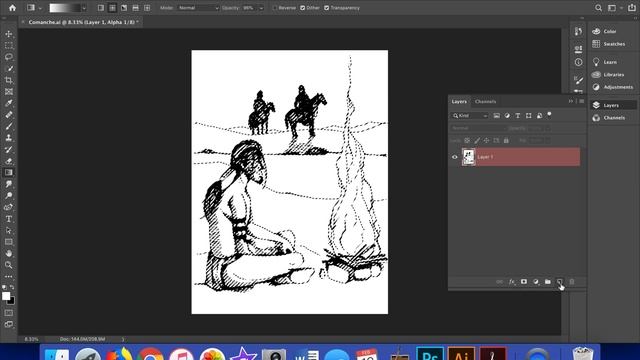Create a new group folder
Viewport: 640px width, 360px height.
(548, 282)
